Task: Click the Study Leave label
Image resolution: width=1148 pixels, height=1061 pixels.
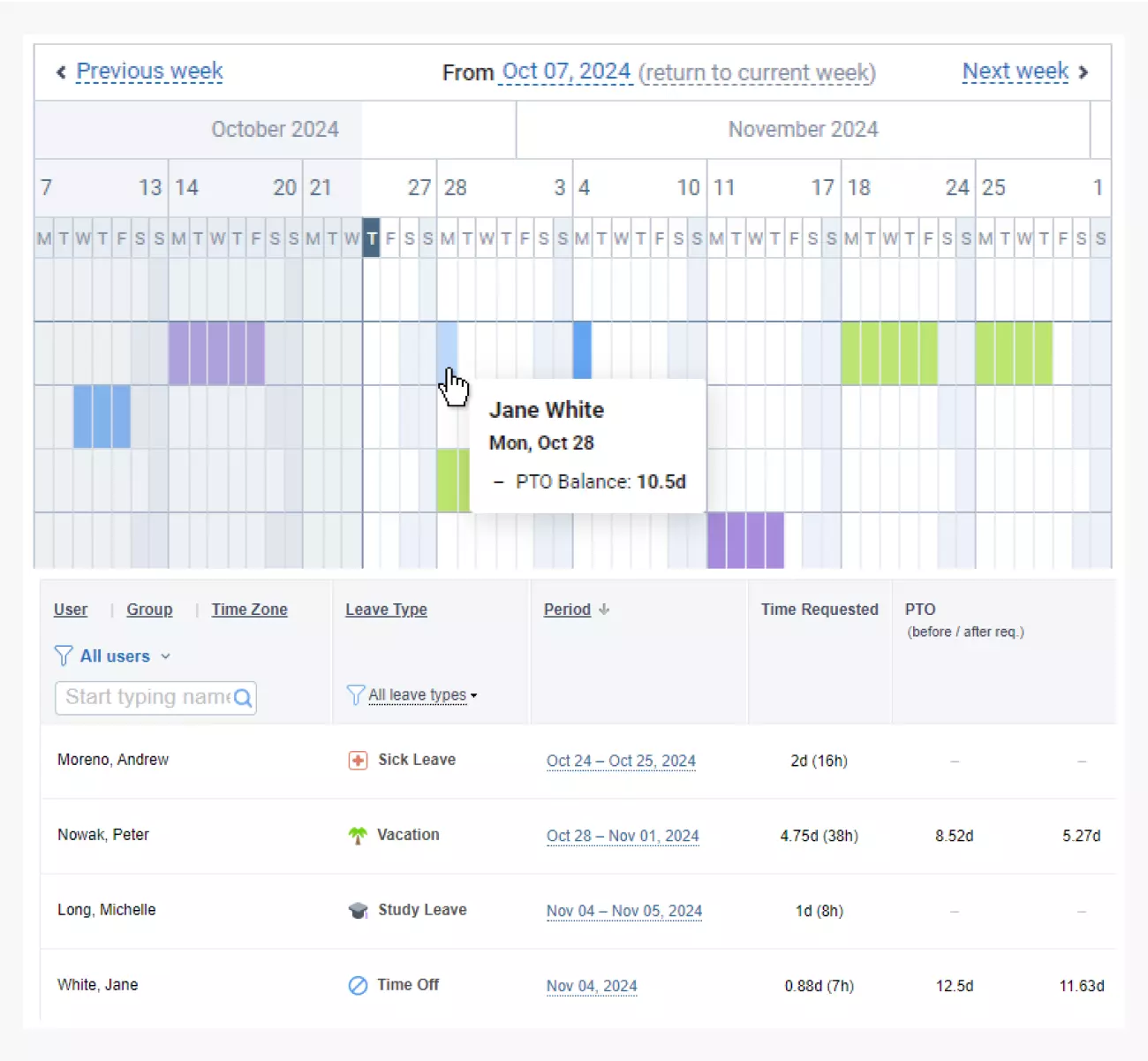Action: pos(422,910)
